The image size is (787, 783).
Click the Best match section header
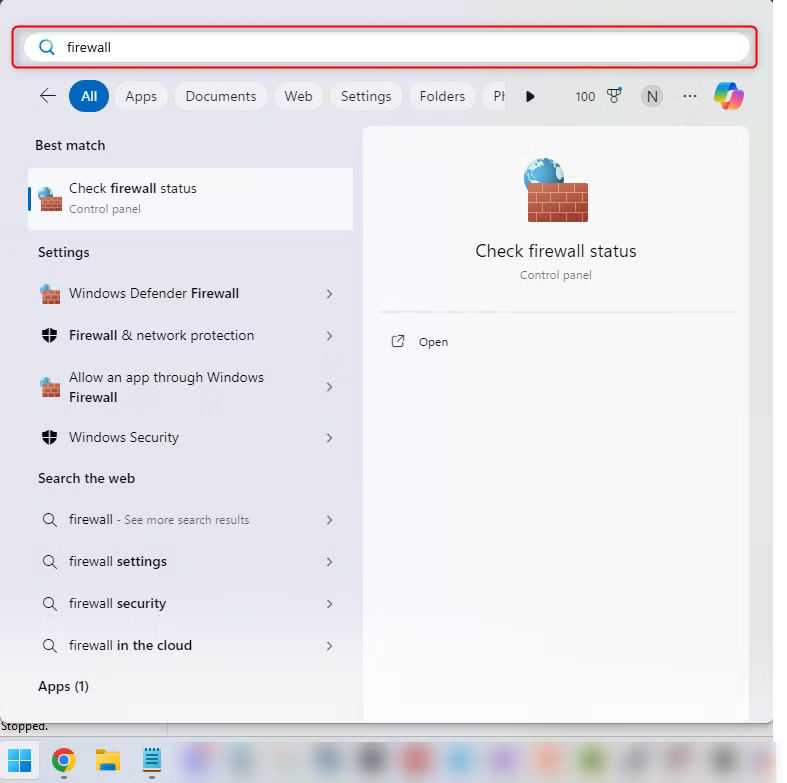[x=70, y=146]
